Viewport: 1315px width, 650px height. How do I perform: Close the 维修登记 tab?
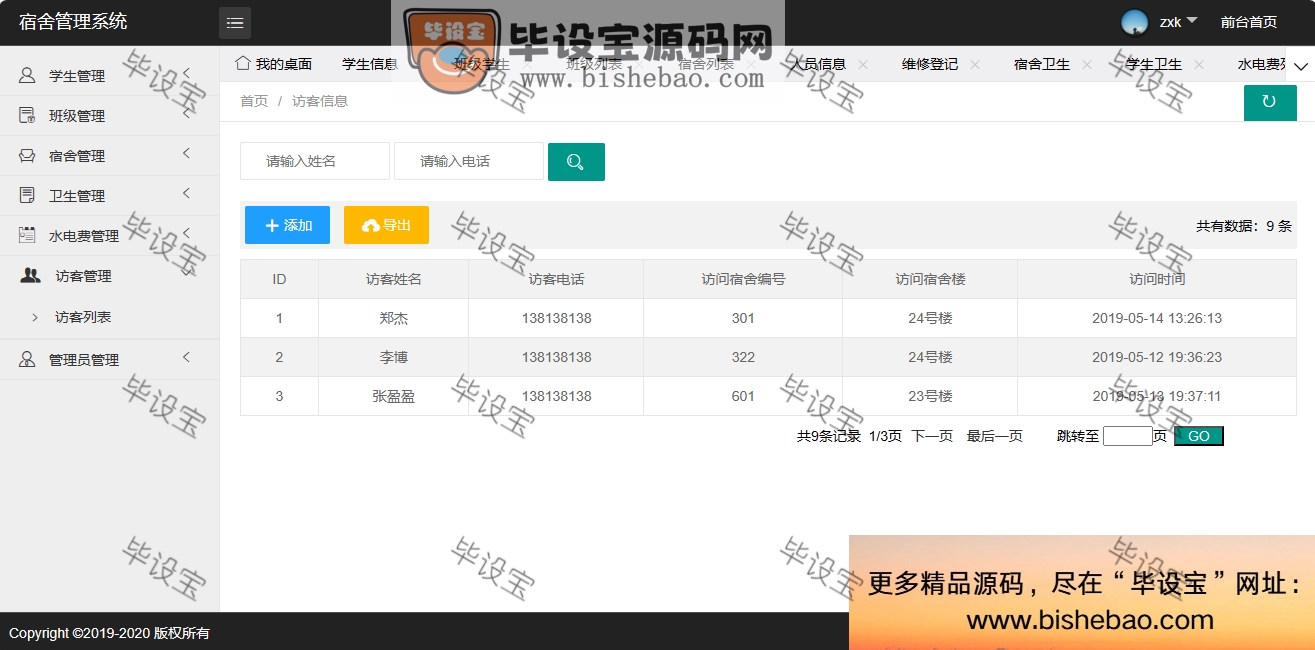(975, 64)
